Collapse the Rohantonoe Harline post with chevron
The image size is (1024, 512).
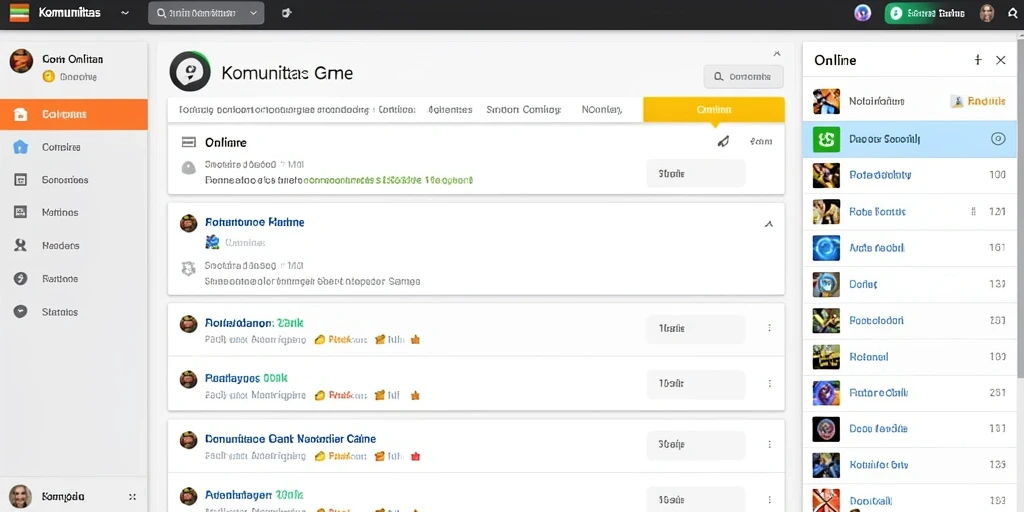pyautogui.click(x=769, y=224)
